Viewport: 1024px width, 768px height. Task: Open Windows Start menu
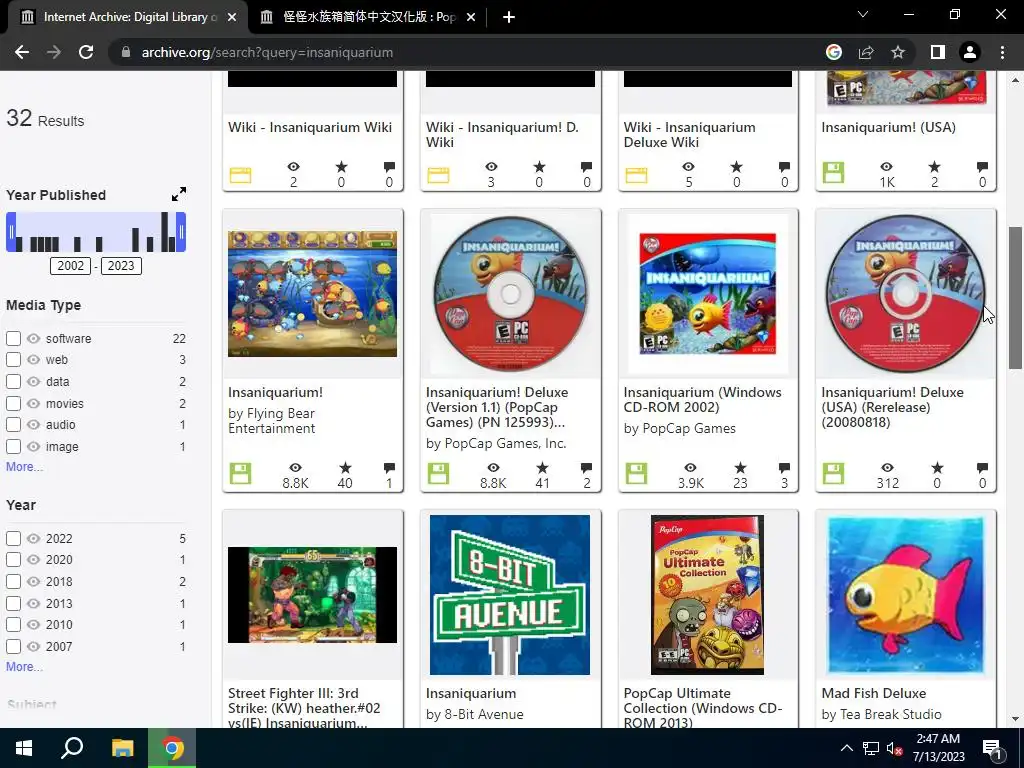point(24,748)
